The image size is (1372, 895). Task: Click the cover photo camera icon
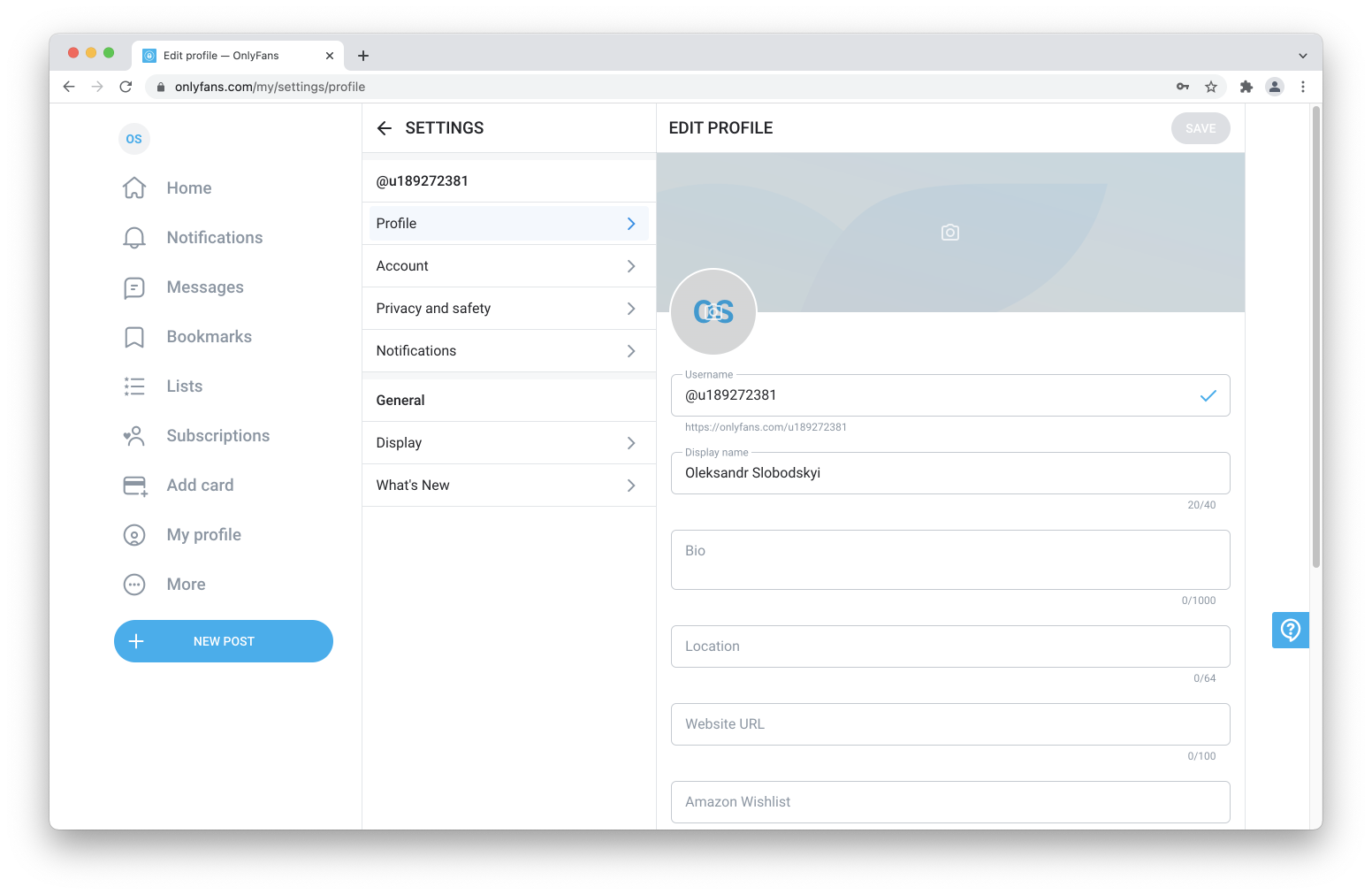950,233
